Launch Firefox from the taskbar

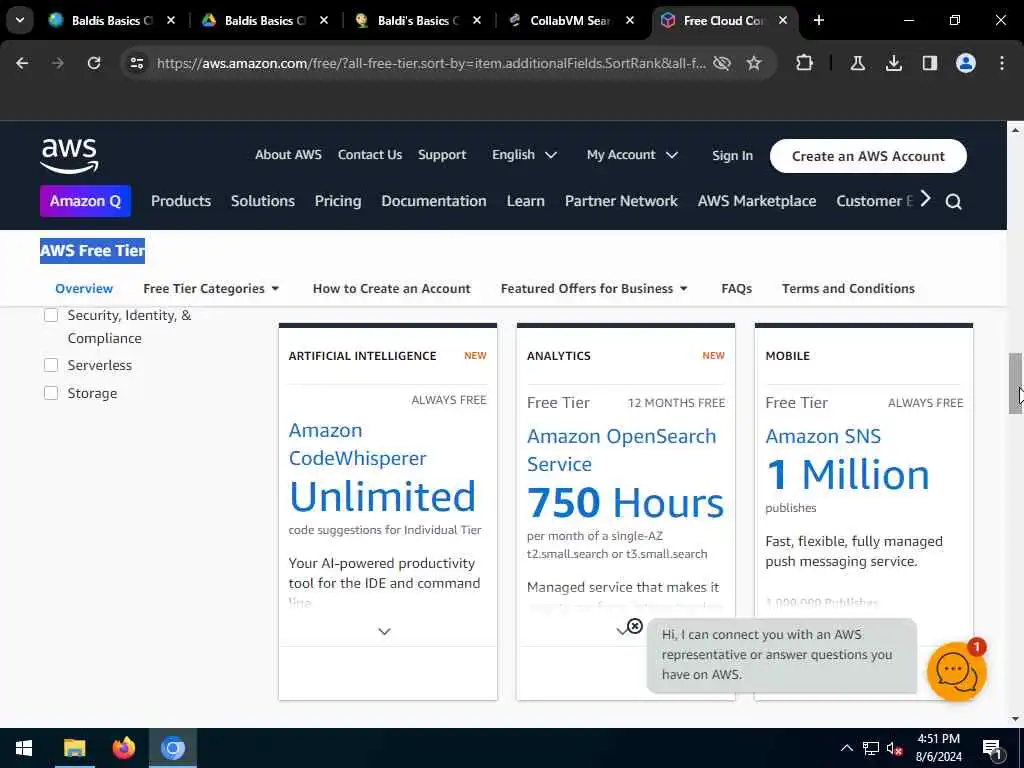[123, 748]
